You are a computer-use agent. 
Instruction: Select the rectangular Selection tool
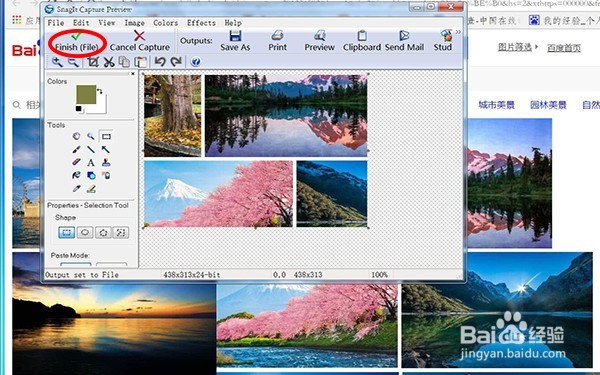(x=106, y=136)
